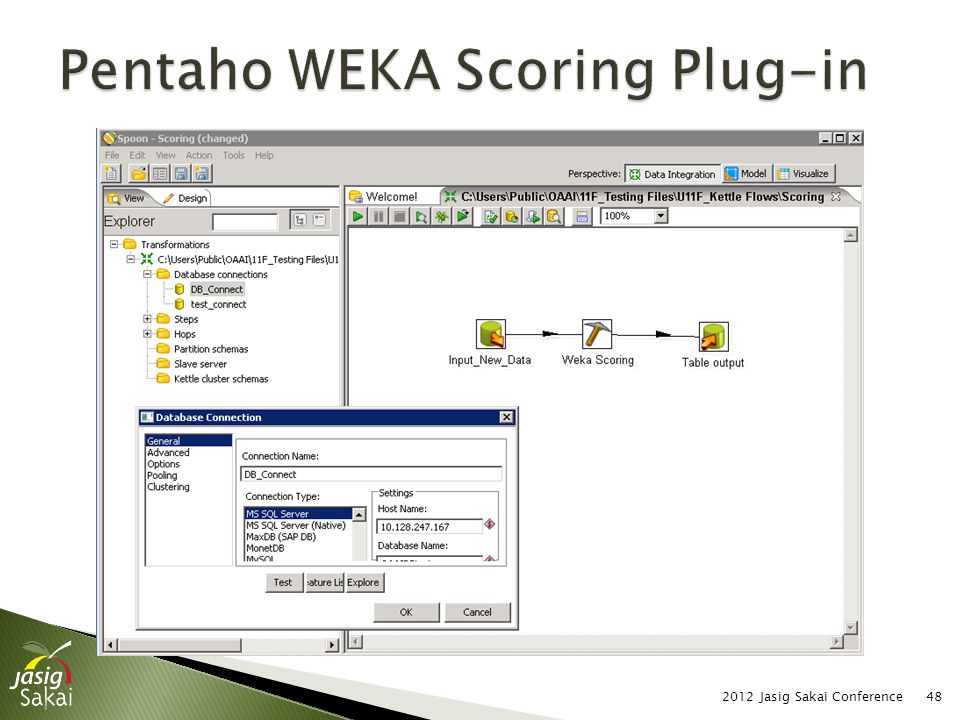This screenshot has width=960, height=720.
Task: Click the Explore button in the dialog
Action: coord(364,582)
